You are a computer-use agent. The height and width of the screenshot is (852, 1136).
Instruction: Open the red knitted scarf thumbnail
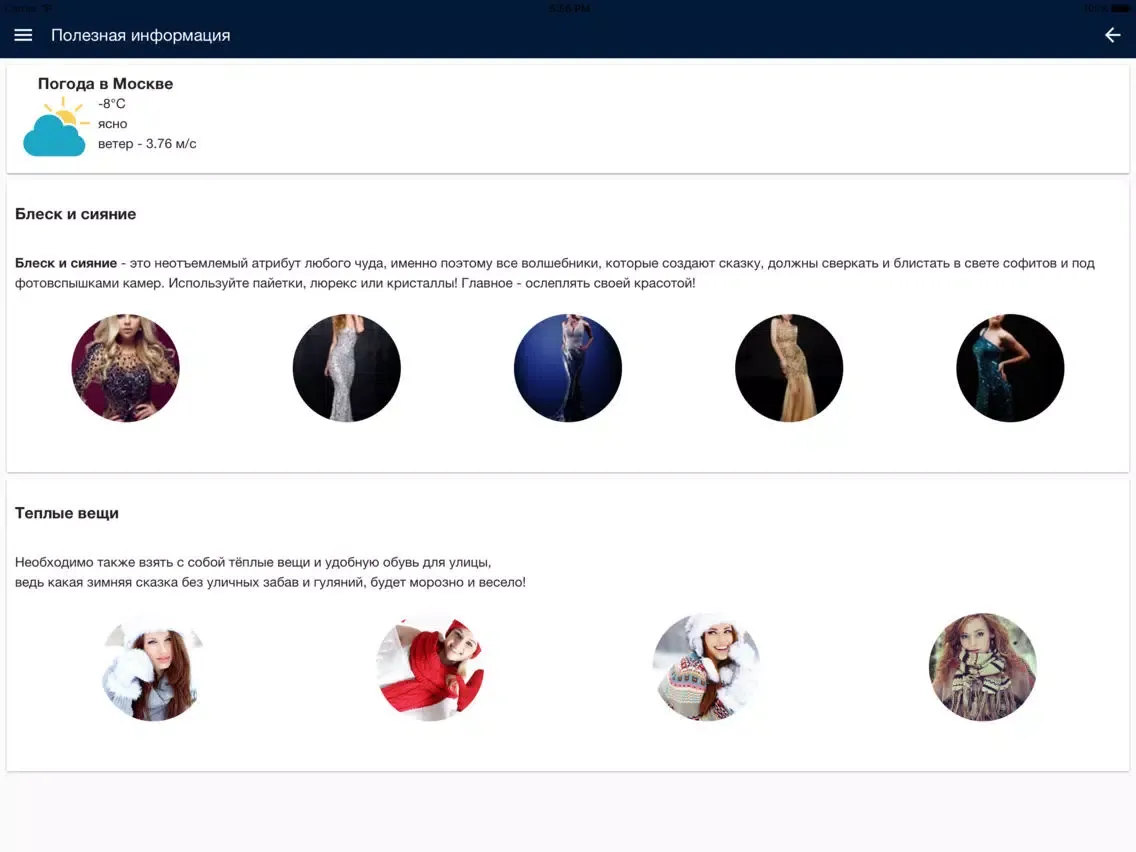click(430, 667)
